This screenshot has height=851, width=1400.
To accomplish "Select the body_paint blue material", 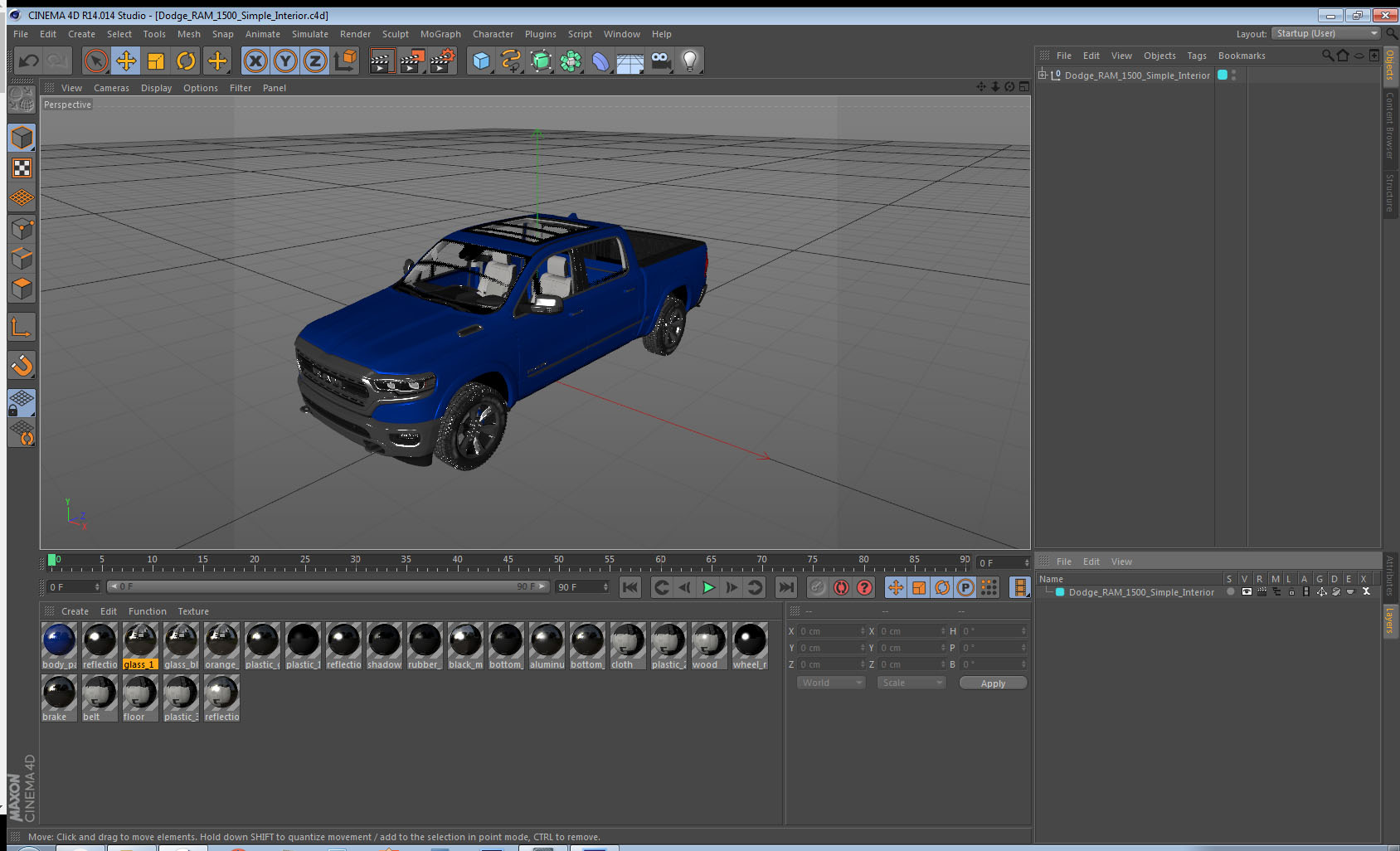I will click(x=59, y=645).
